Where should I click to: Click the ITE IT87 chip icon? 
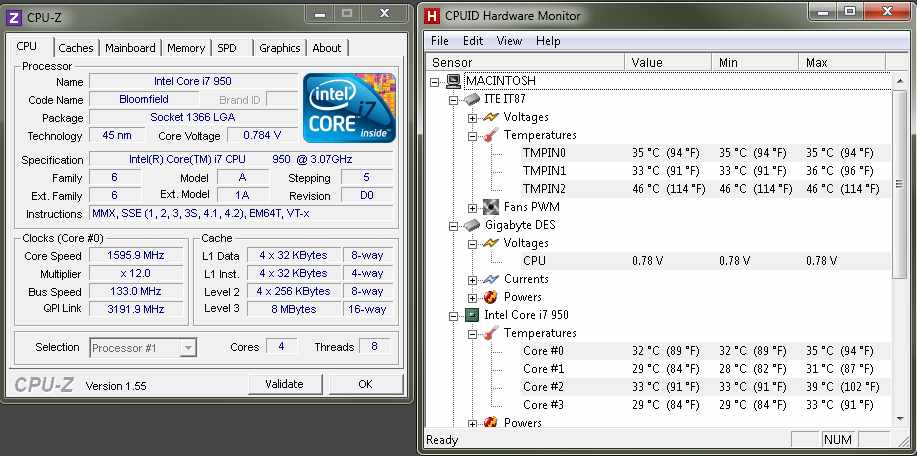[472, 99]
